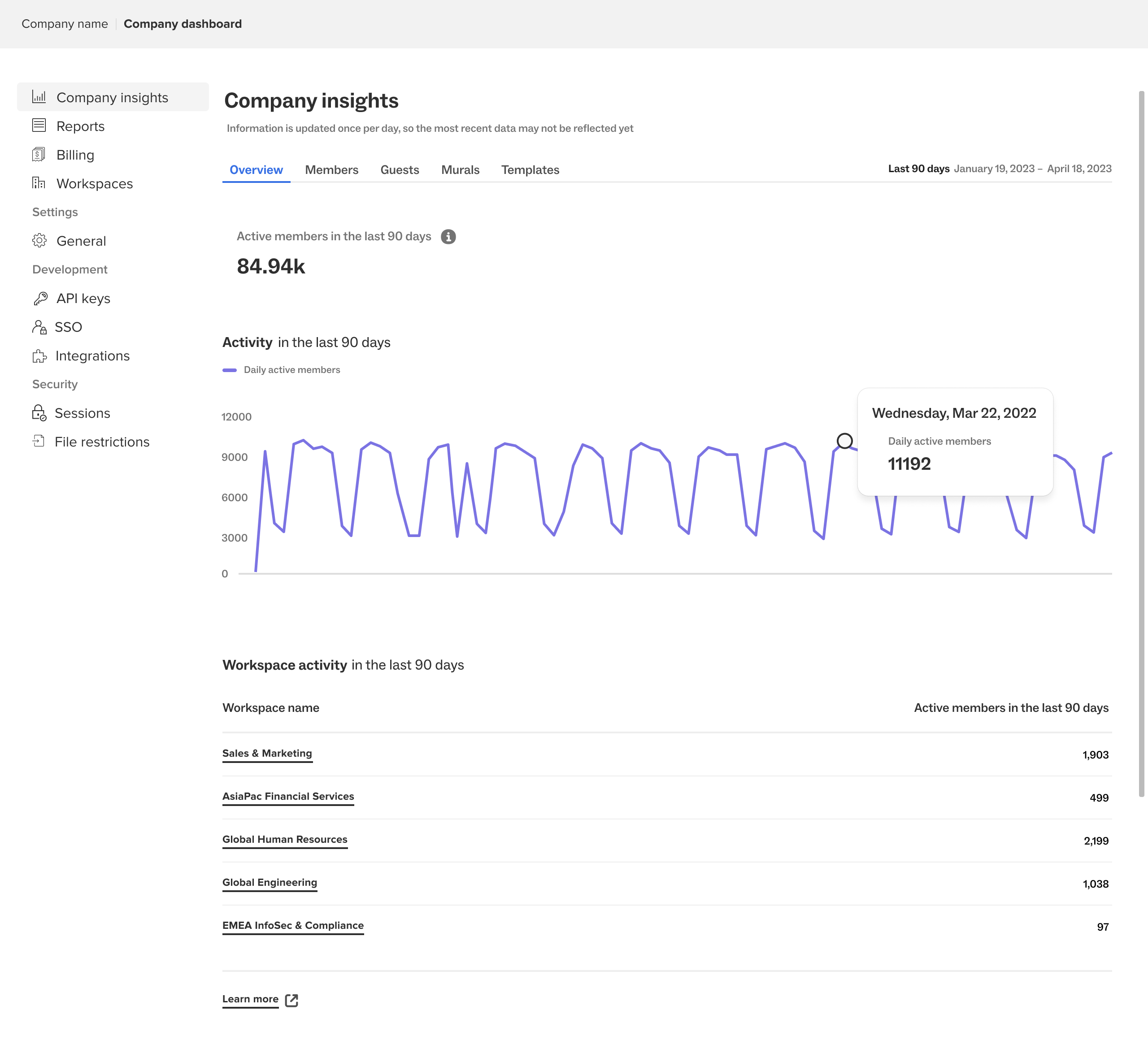Click the API keys key icon
This screenshot has height=1040, width=1148.
(40, 298)
